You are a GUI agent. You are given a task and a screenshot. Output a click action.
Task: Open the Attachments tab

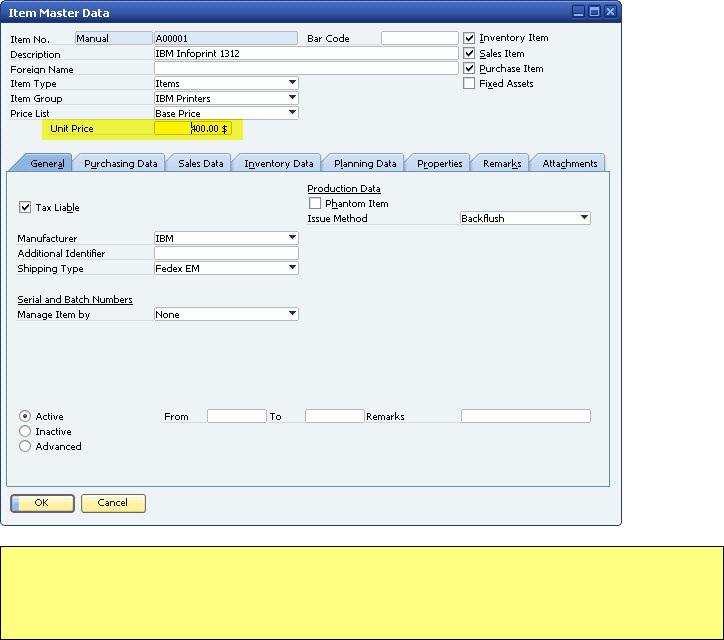point(569,163)
